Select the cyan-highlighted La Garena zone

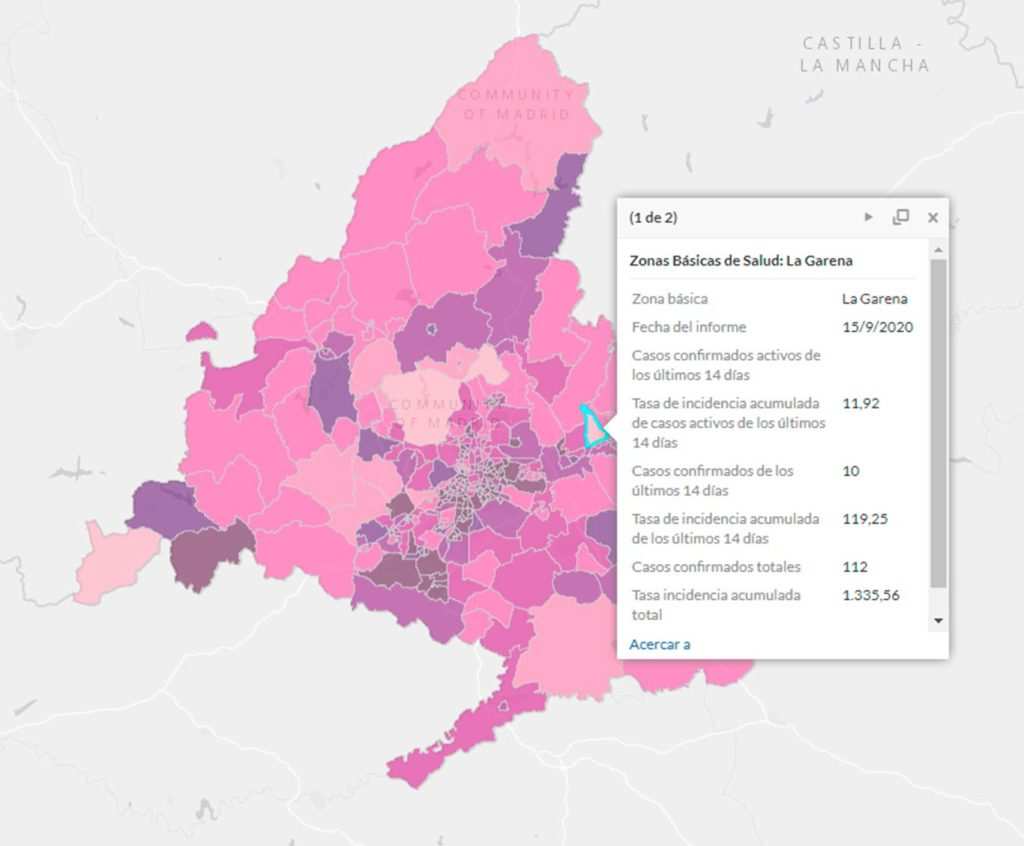coord(595,431)
